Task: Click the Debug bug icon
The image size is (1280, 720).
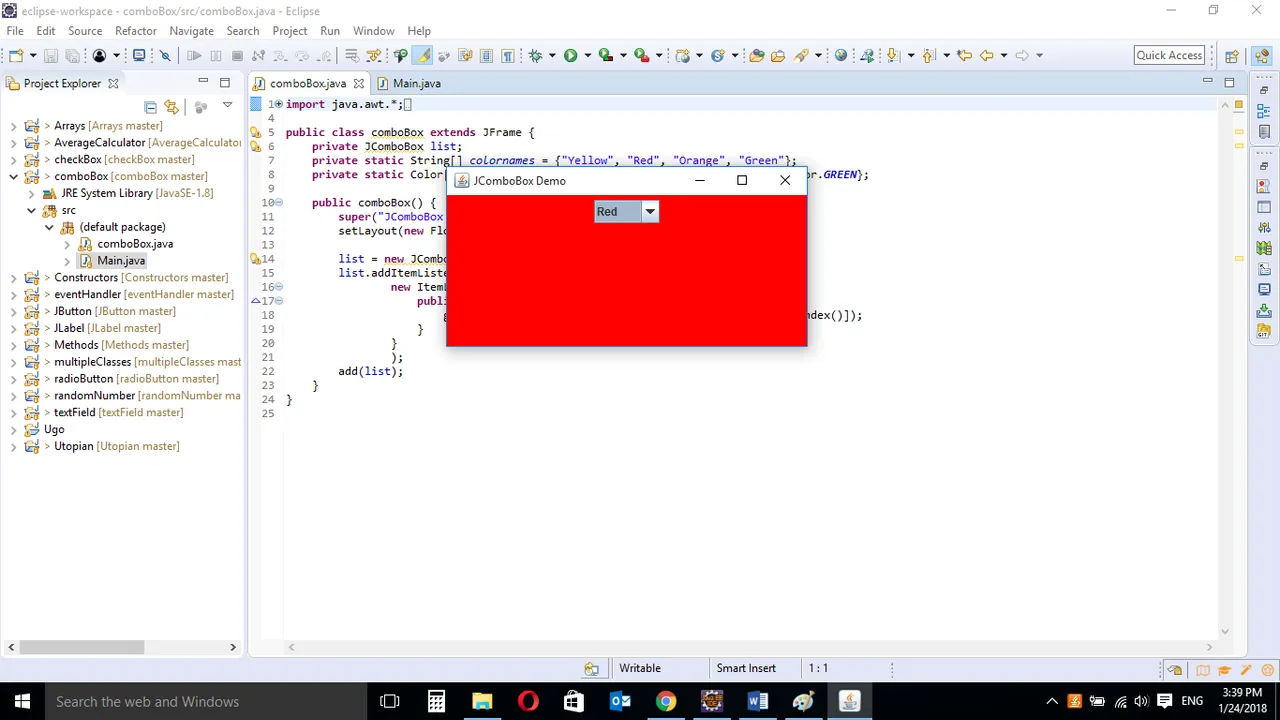Action: [x=535, y=56]
